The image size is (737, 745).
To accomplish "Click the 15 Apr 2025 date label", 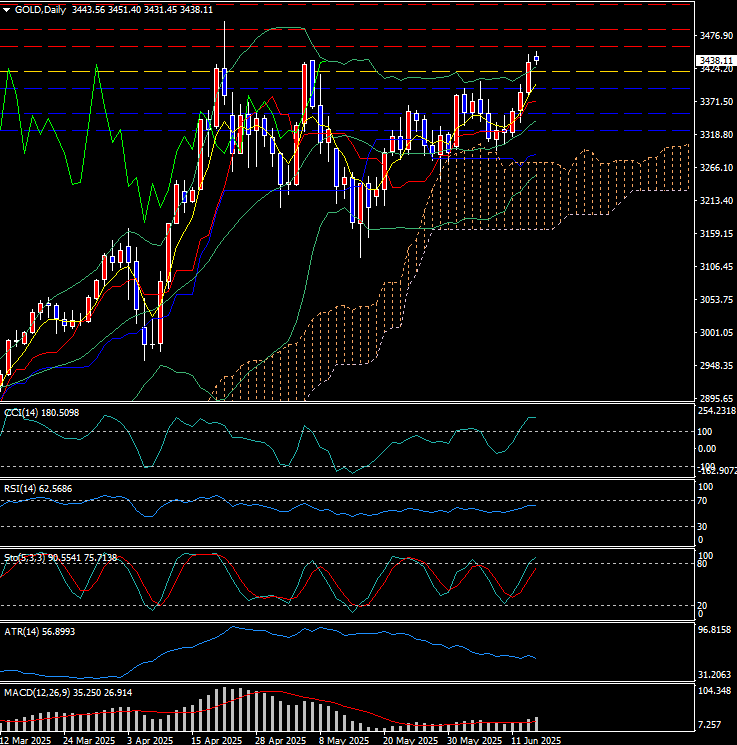I will click(x=217, y=740).
